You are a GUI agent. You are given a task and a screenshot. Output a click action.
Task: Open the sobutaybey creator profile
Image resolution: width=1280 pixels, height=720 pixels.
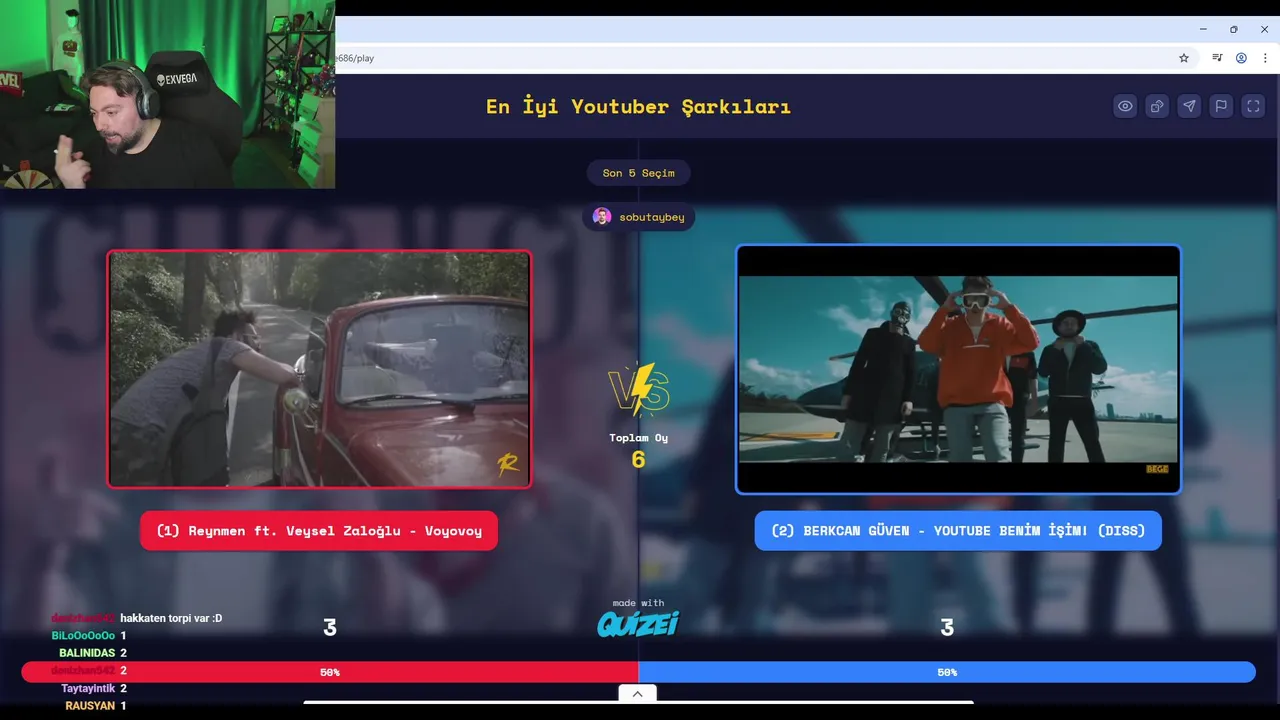[638, 217]
